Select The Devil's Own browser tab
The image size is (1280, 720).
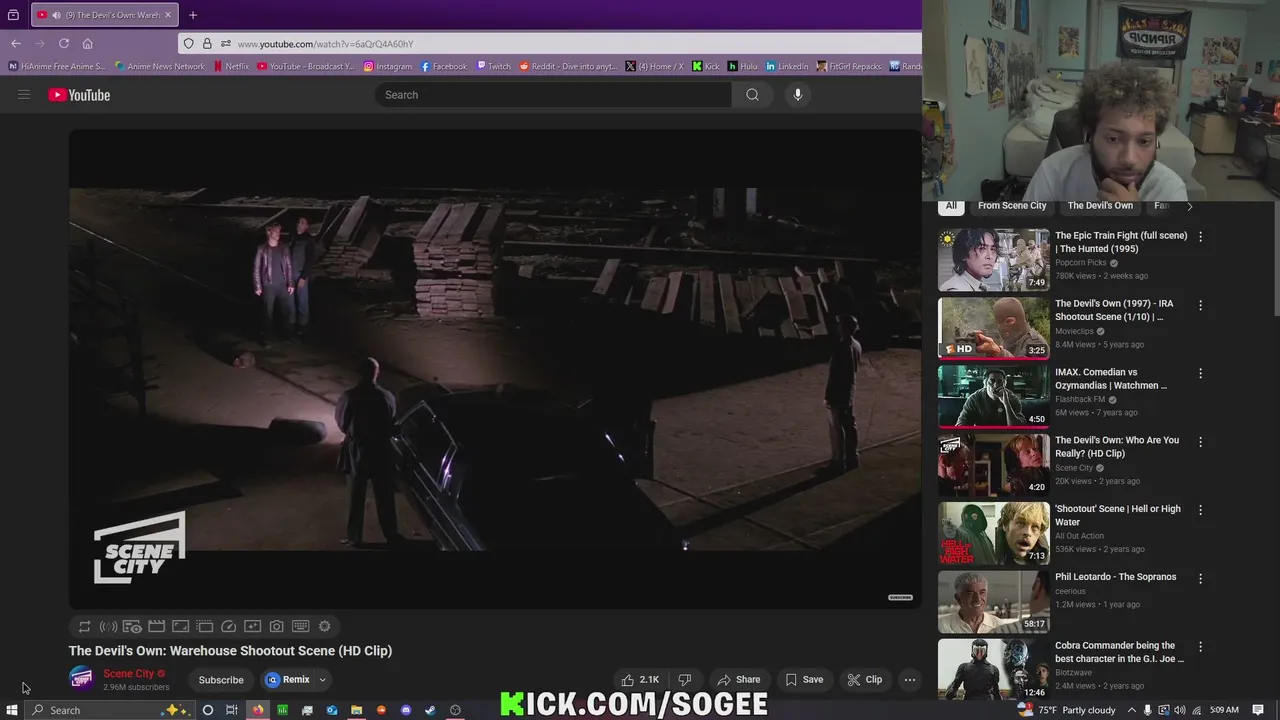tap(104, 15)
